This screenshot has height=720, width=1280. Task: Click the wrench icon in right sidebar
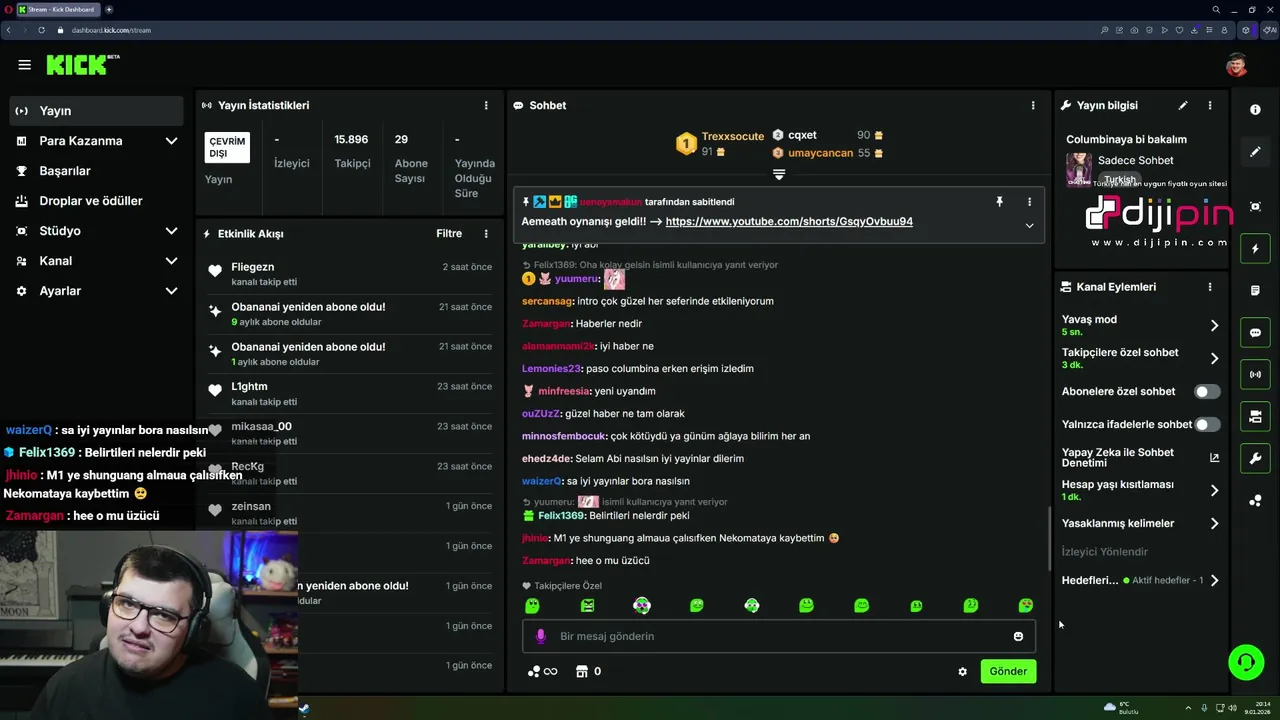pos(1255,459)
